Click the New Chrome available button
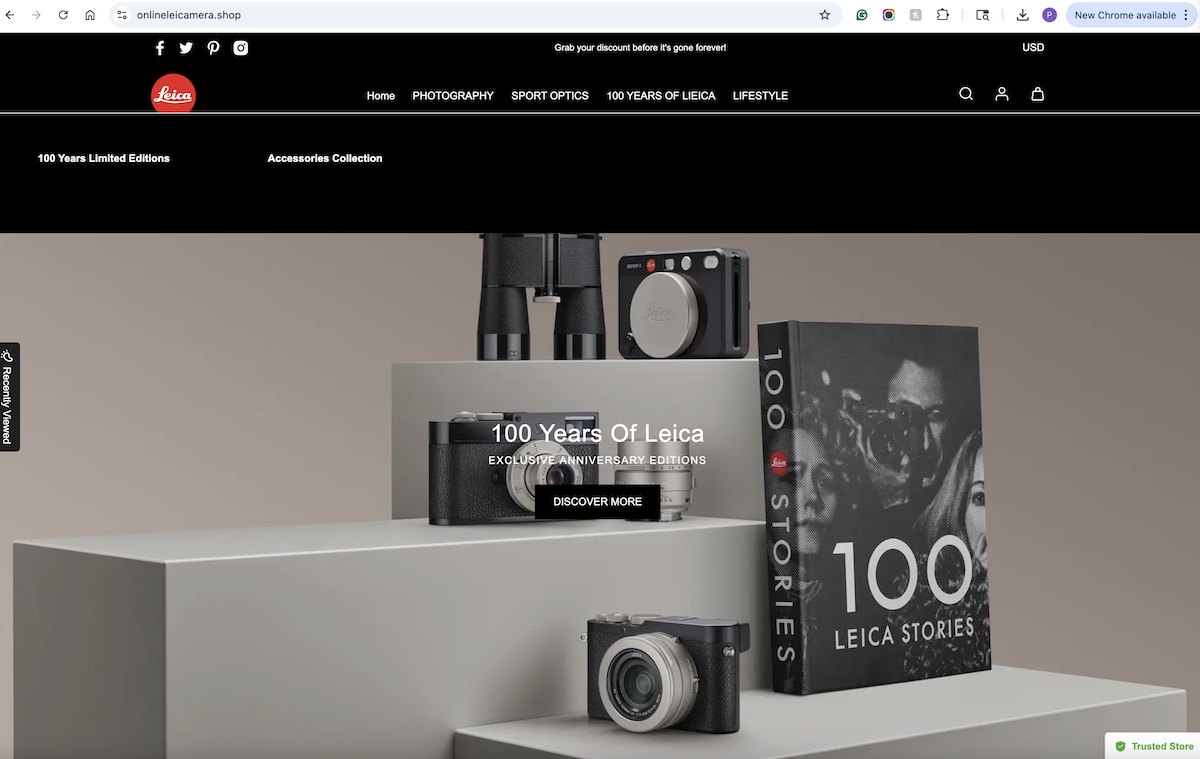The image size is (1200, 759). 1125,15
